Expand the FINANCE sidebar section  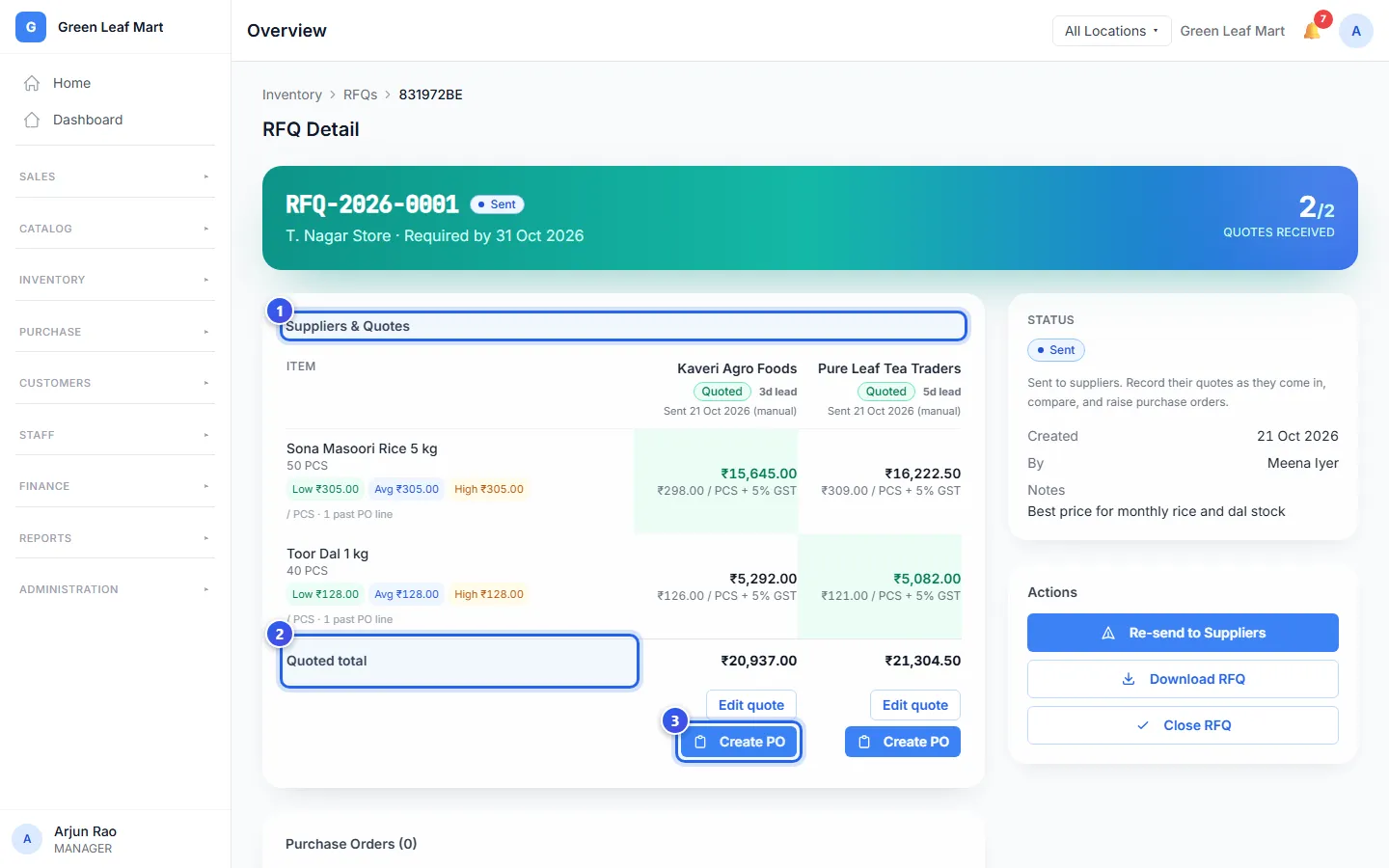click(x=115, y=486)
